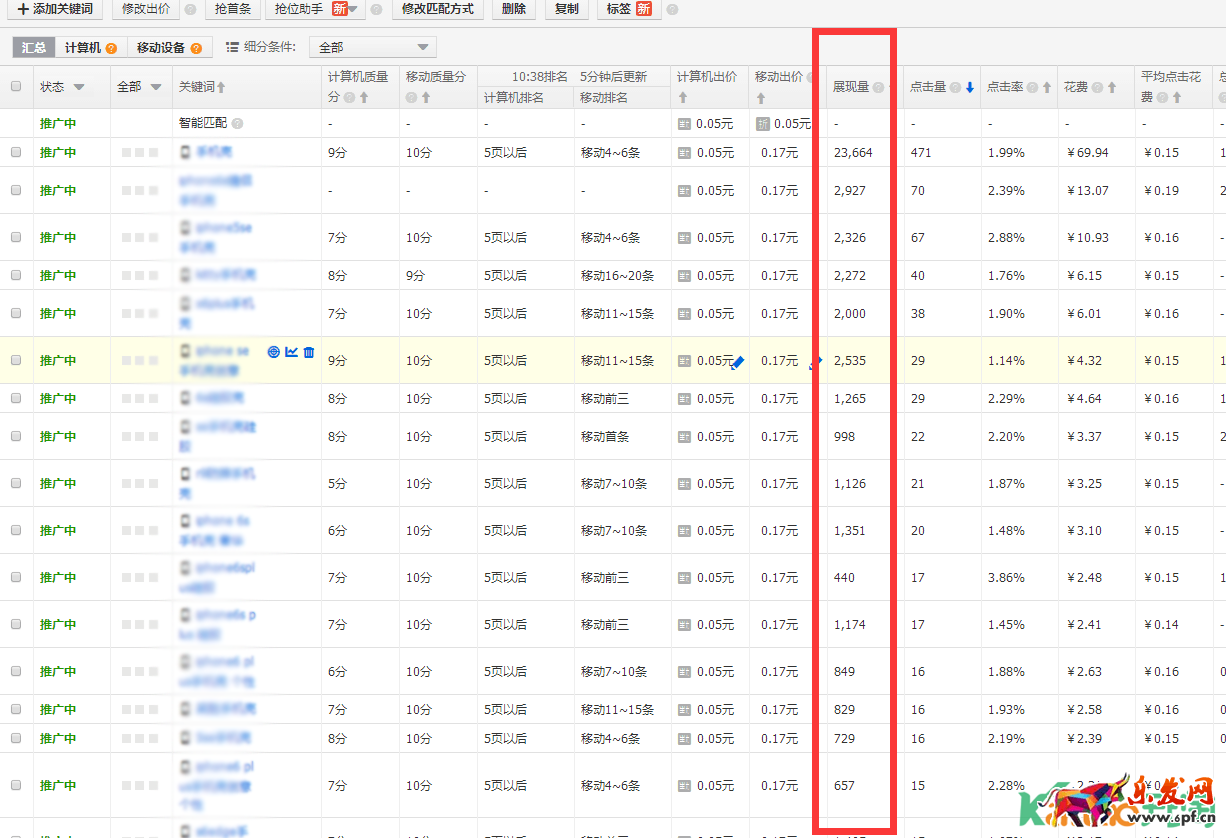Sort by 移动质量分 using its arrow
Viewport: 1226px width, 838px height.
point(426,98)
